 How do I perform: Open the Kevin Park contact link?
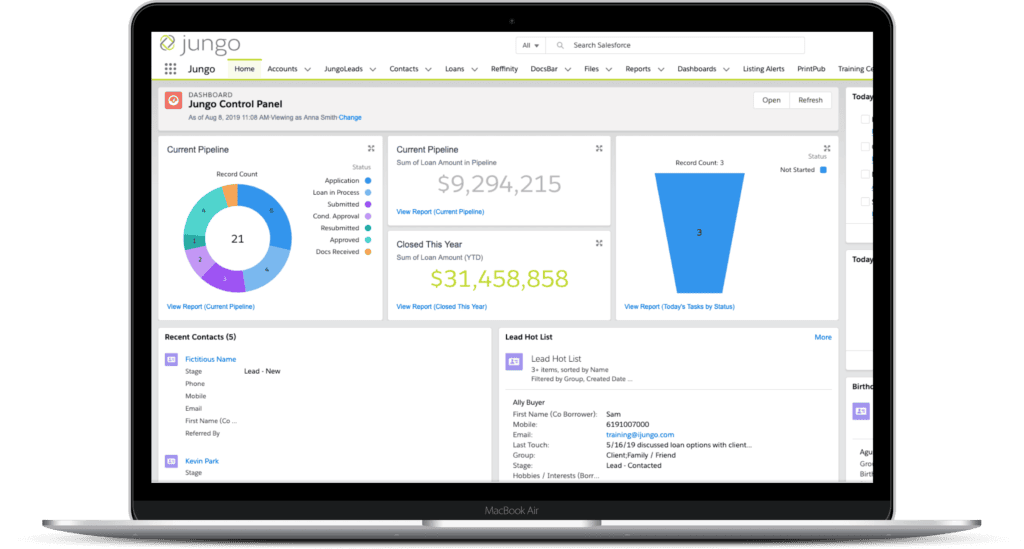tap(202, 461)
